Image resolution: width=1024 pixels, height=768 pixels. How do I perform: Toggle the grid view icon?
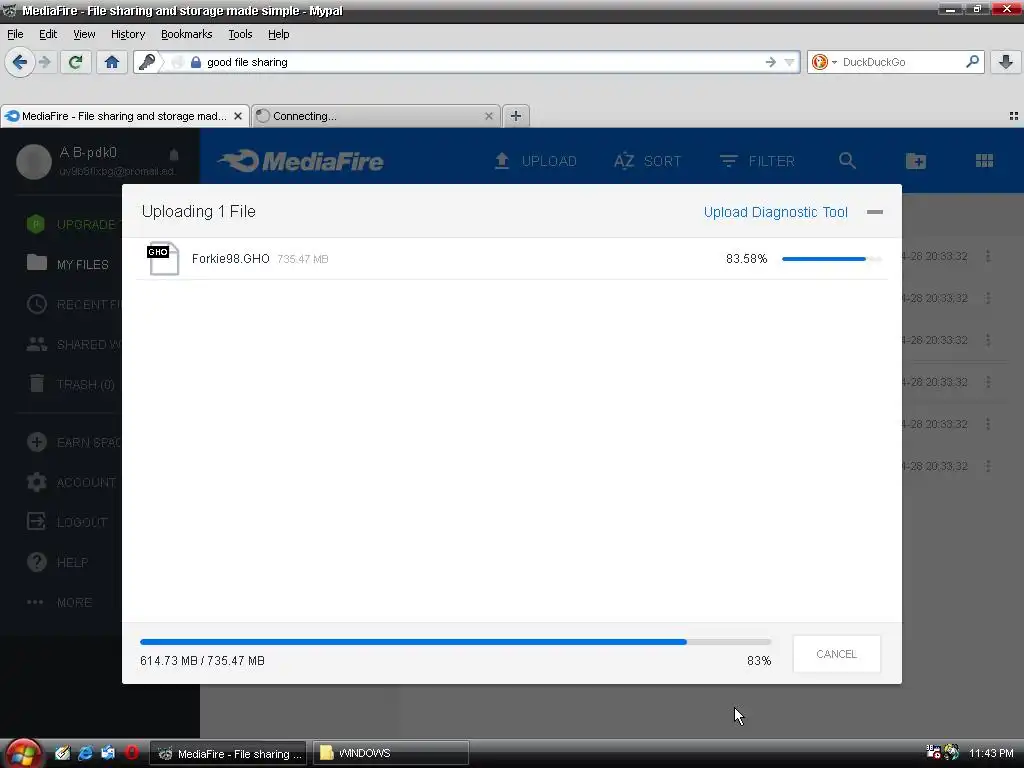click(x=984, y=161)
